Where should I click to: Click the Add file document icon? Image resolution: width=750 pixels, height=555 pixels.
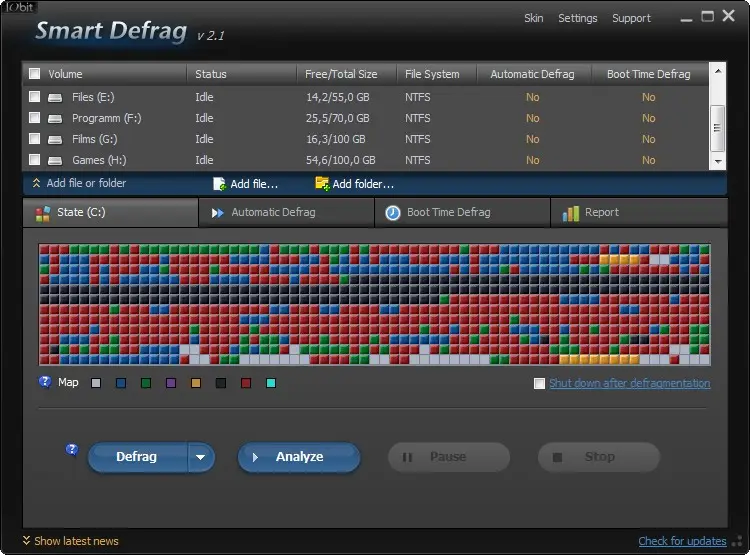pos(219,184)
